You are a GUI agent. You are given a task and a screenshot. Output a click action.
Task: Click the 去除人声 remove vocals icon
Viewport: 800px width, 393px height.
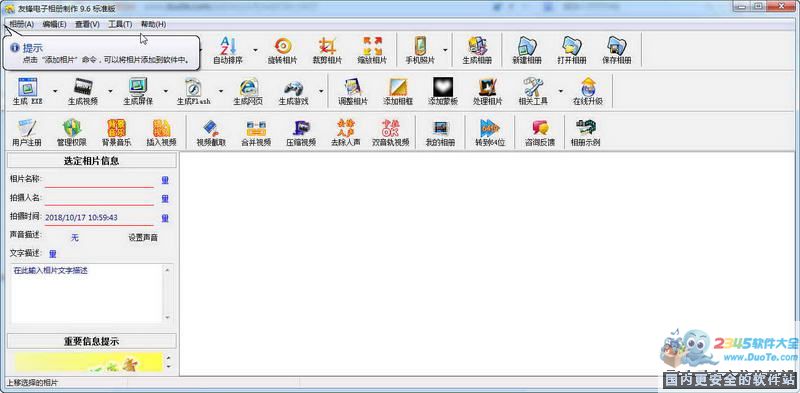point(345,133)
